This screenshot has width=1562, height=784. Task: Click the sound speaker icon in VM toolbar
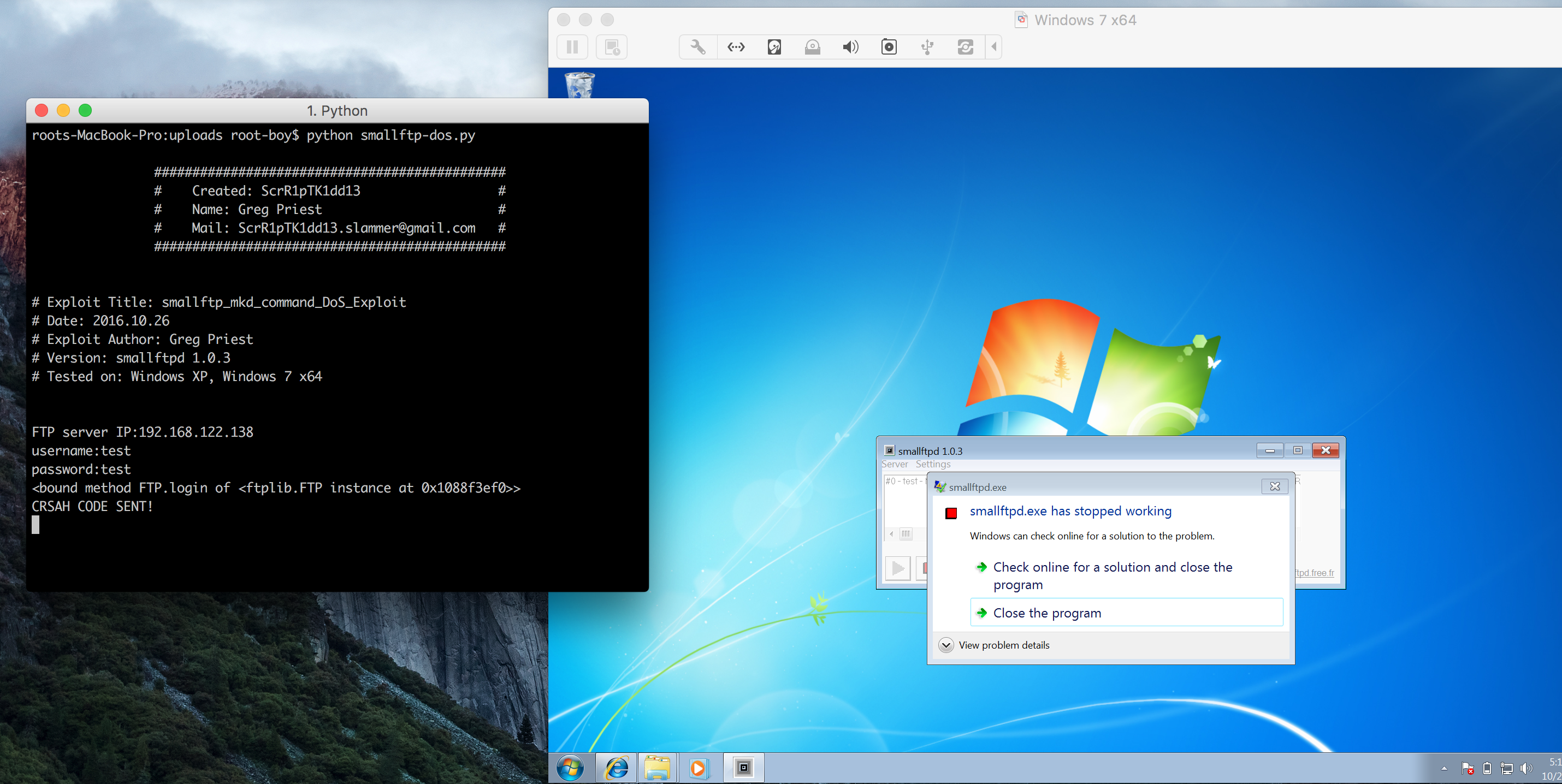pyautogui.click(x=851, y=47)
